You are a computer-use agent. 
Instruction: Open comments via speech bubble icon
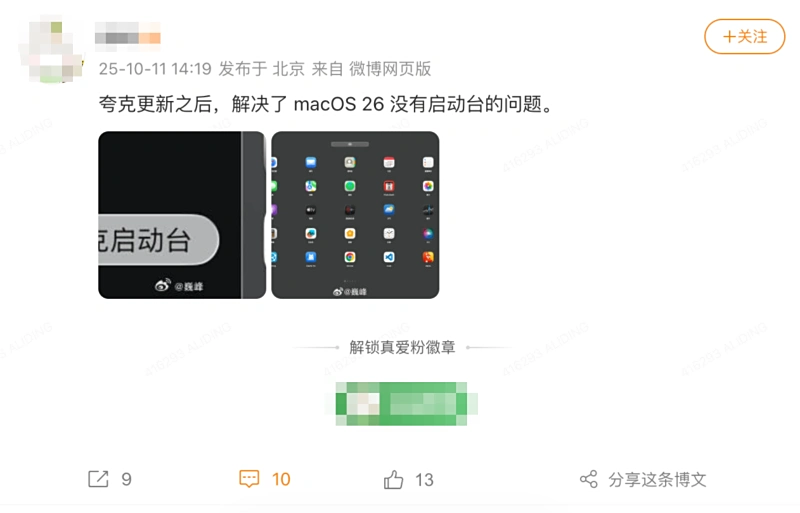[x=249, y=479]
